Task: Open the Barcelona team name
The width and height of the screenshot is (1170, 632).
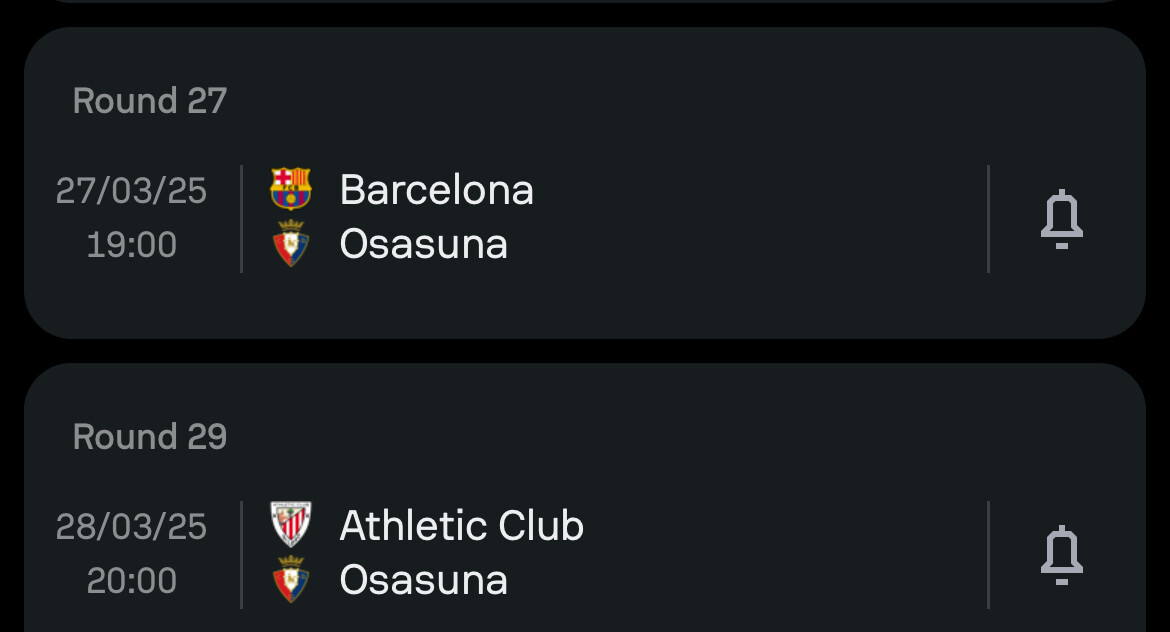Action: [437, 190]
